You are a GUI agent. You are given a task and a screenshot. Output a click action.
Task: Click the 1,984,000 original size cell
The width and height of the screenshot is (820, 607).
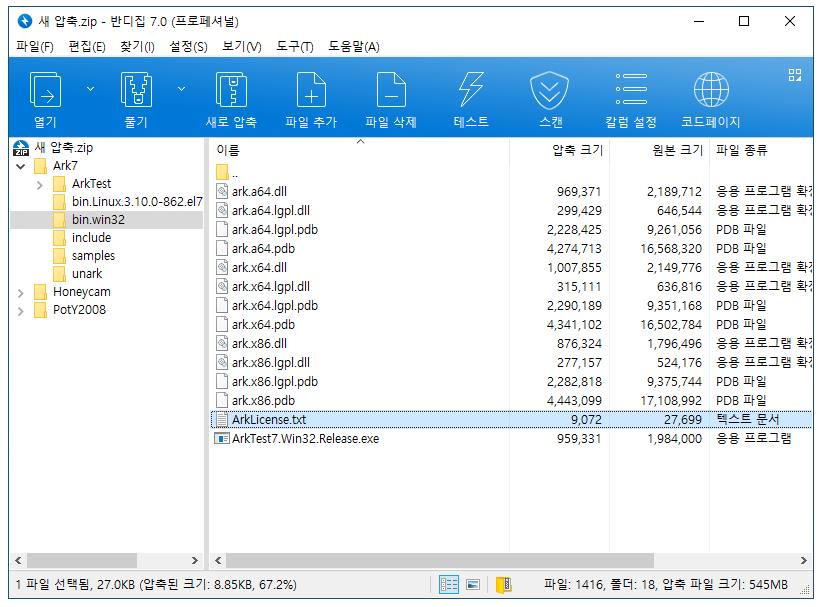675,439
